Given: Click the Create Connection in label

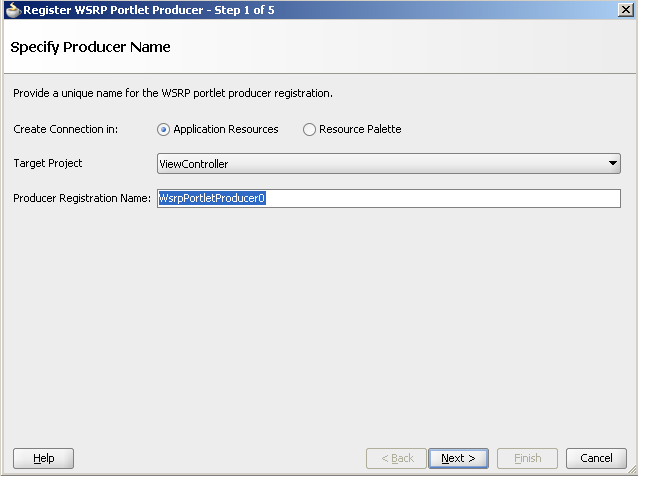Looking at the screenshot, I should tap(65, 129).
